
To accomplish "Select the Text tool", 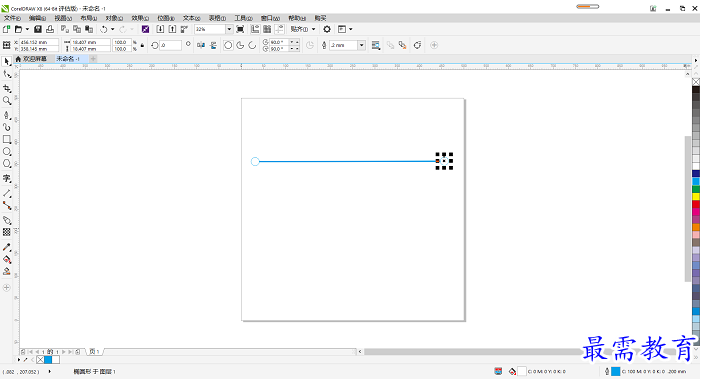I will [x=7, y=178].
